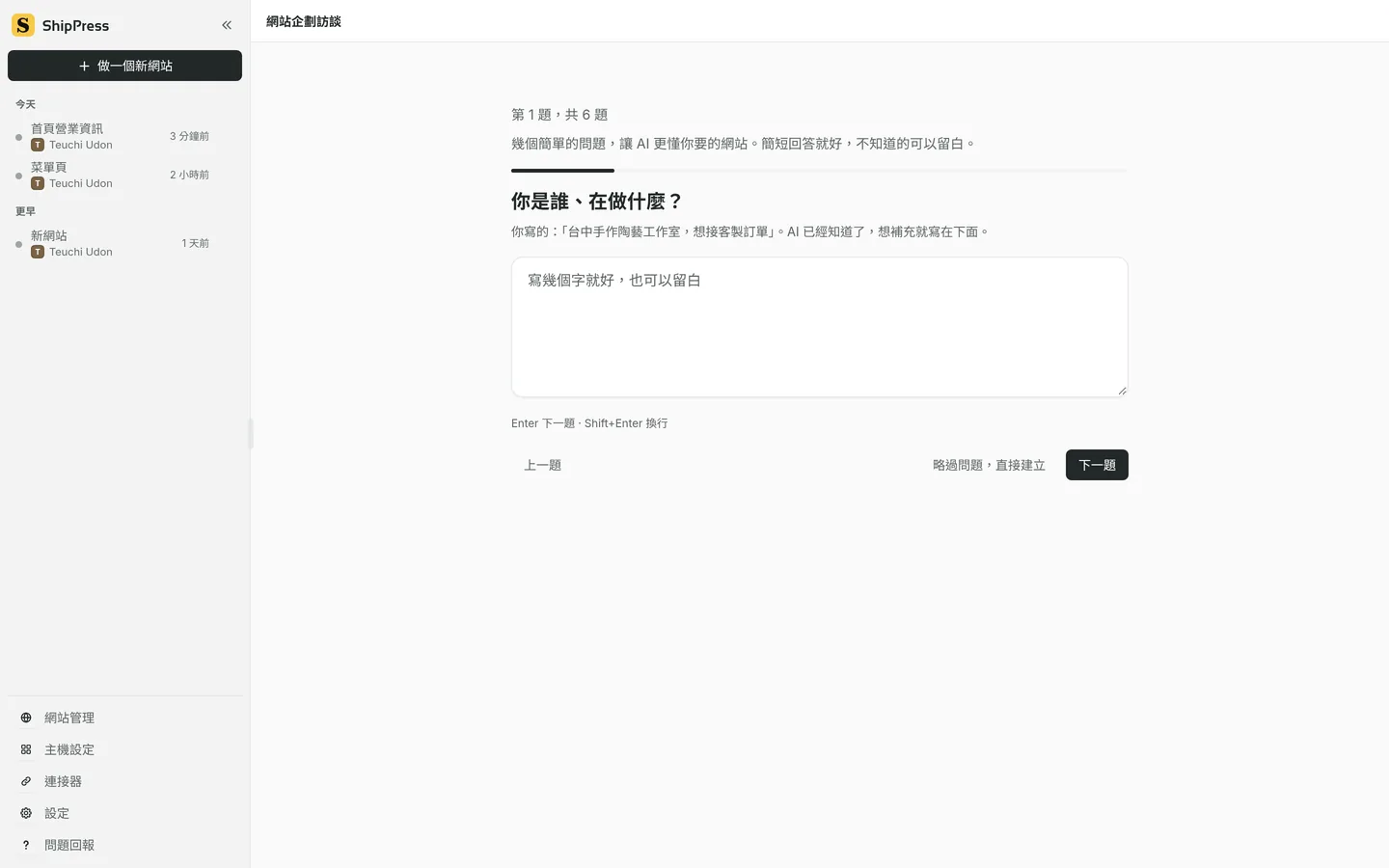
Task: Click the grid icon beside 主機設定
Action: tap(26, 749)
